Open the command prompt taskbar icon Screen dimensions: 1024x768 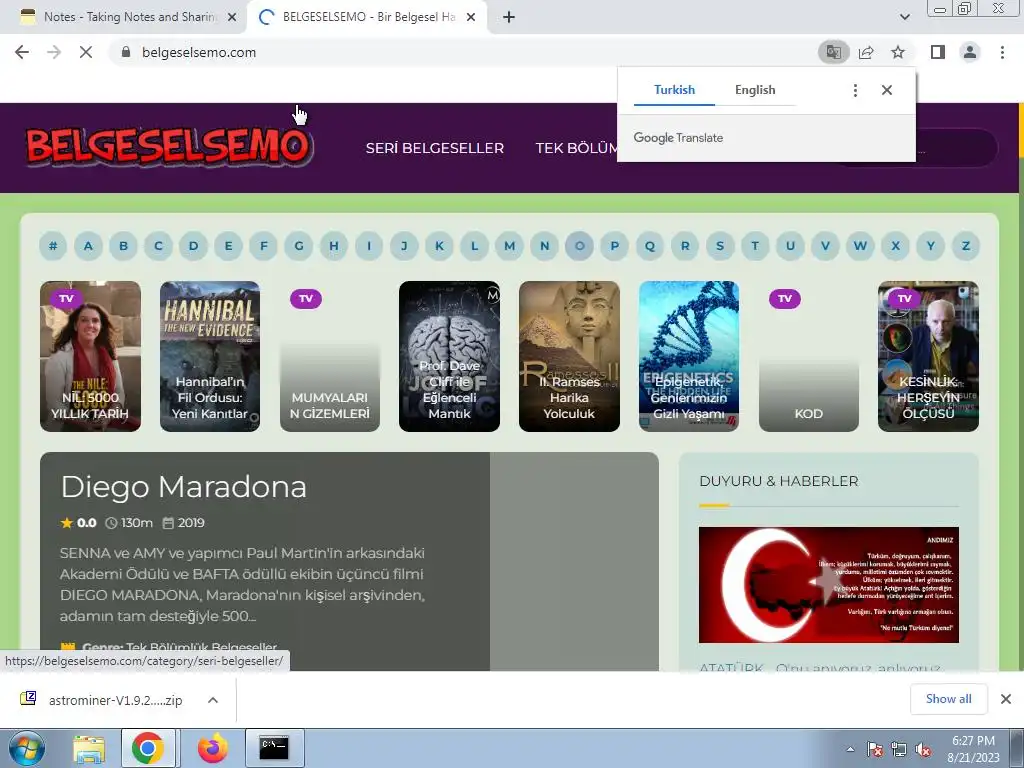pos(274,748)
